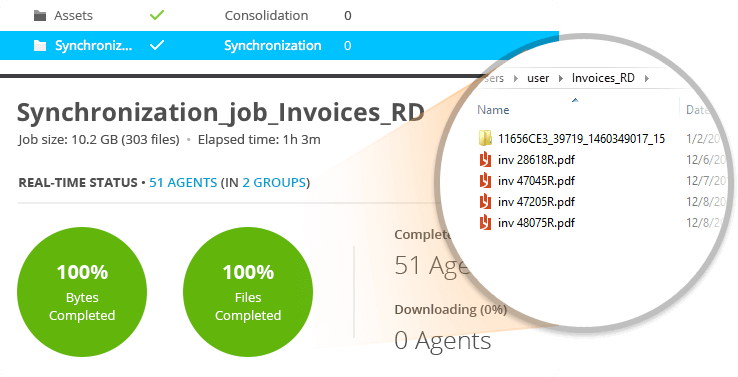Select the Synchronization type row entry
This screenshot has width=738, height=377.
(273, 46)
